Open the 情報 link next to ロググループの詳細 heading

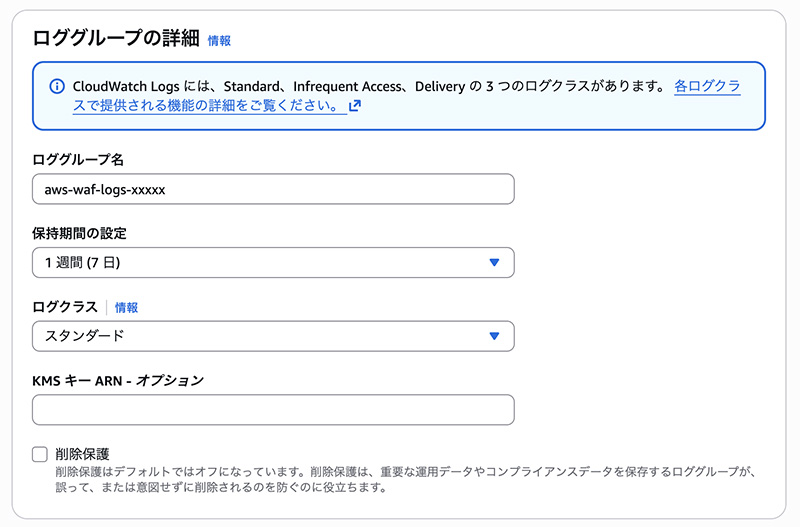(x=219, y=41)
